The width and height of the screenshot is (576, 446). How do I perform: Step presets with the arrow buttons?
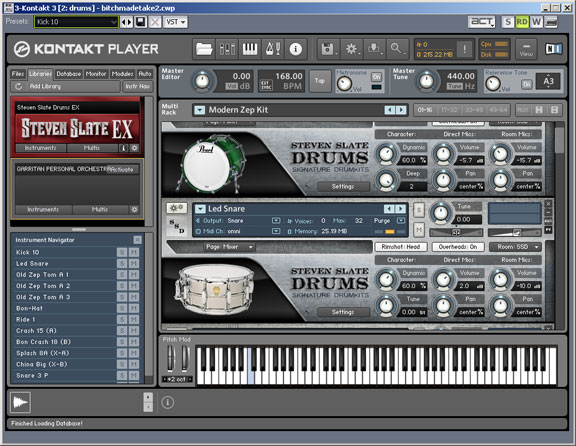pos(126,22)
